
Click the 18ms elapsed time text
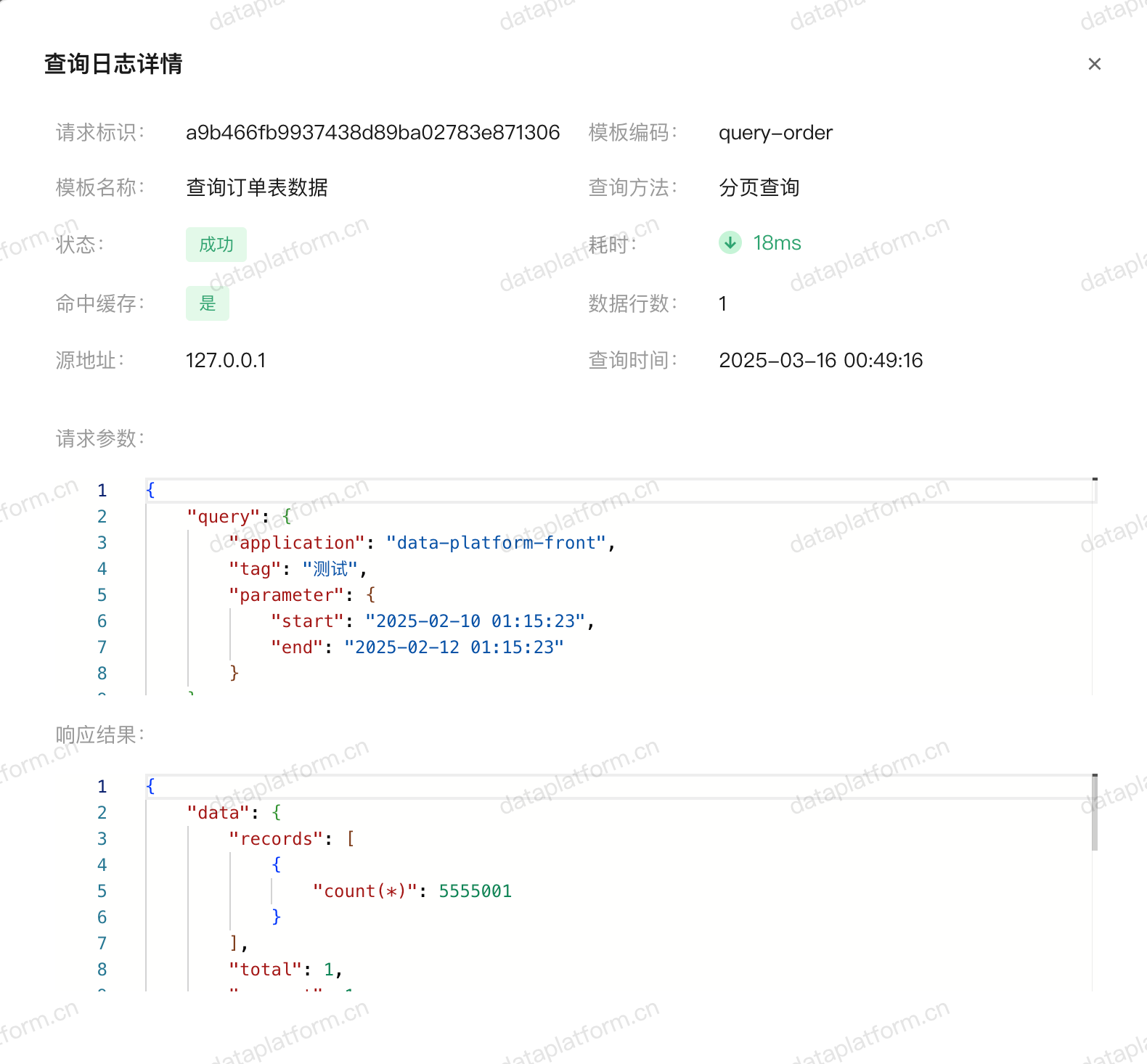tap(777, 243)
